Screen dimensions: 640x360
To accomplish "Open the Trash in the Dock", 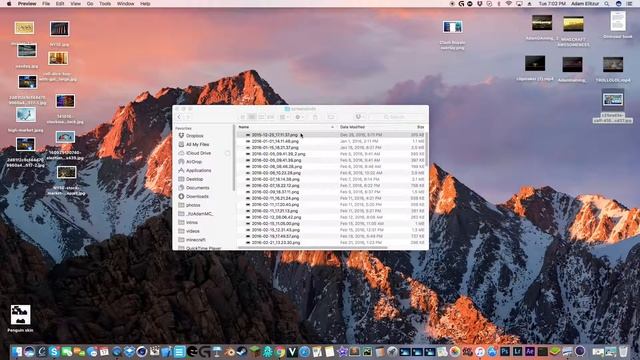I will pos(623,351).
